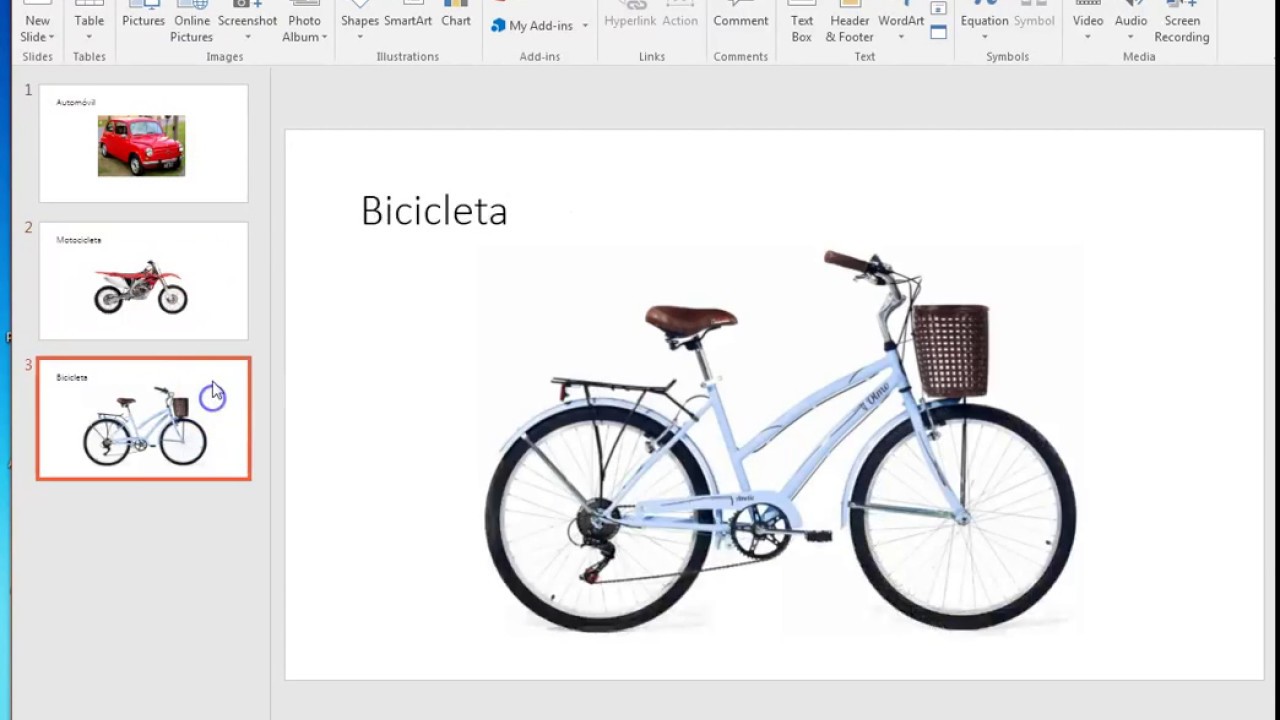Click the Video button
Image resolution: width=1280 pixels, height=720 pixels.
pyautogui.click(x=1088, y=14)
